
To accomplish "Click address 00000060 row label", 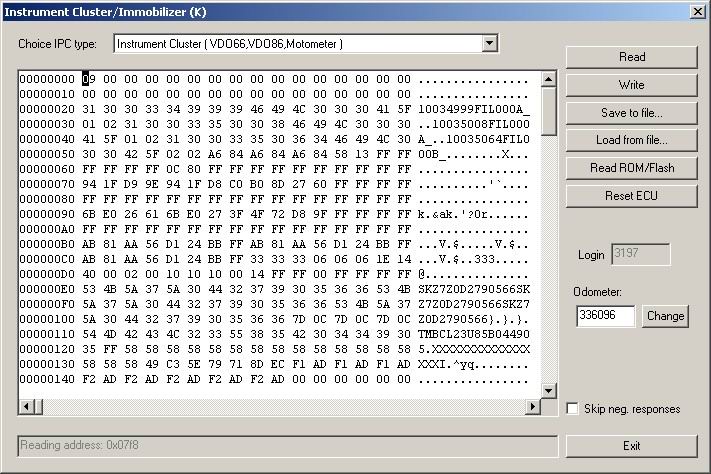I will pos(47,169).
